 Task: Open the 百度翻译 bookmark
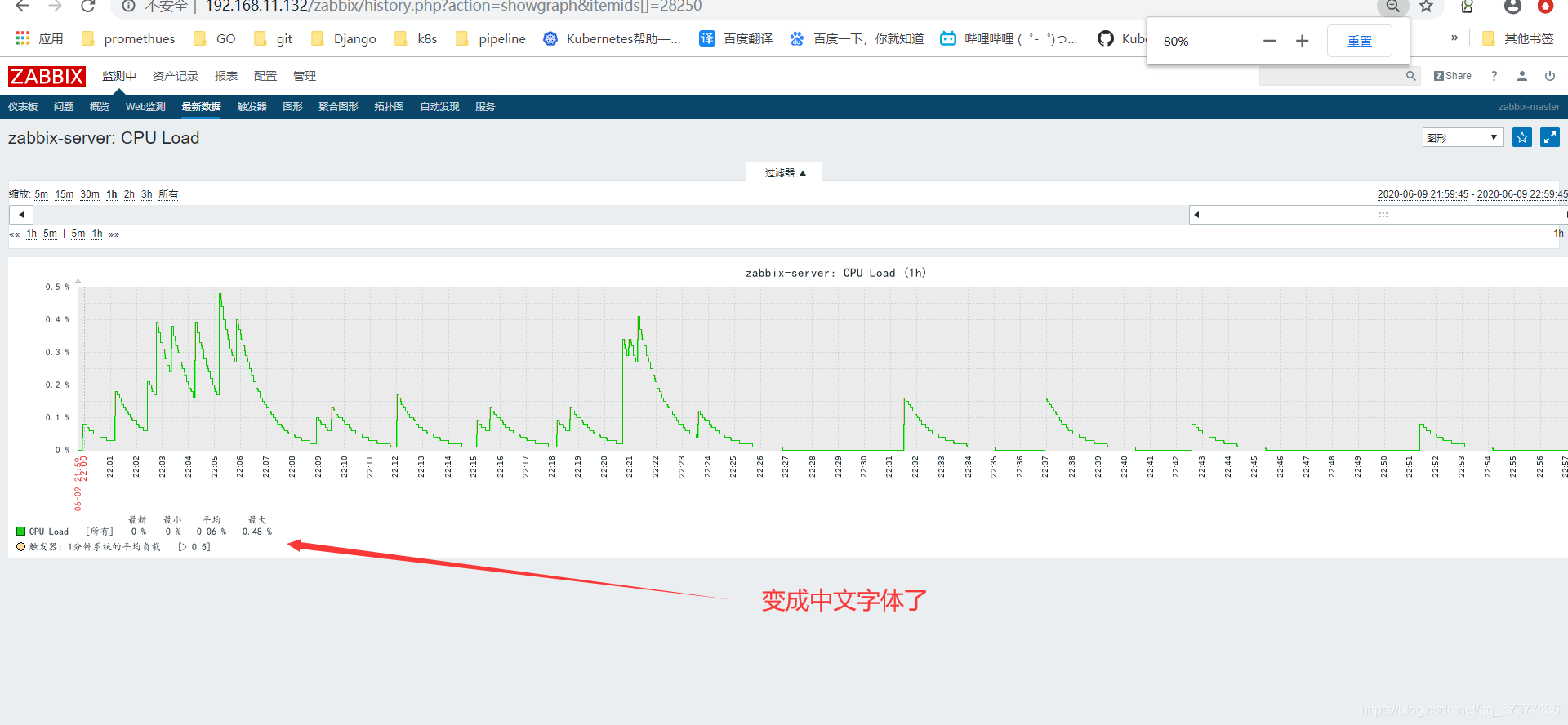736,38
